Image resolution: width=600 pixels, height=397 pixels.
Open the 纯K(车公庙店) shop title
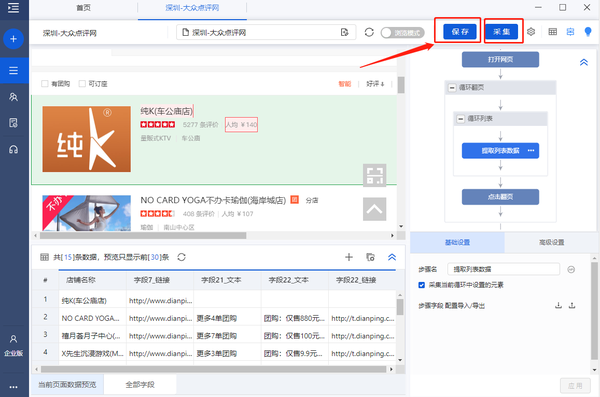click(166, 111)
